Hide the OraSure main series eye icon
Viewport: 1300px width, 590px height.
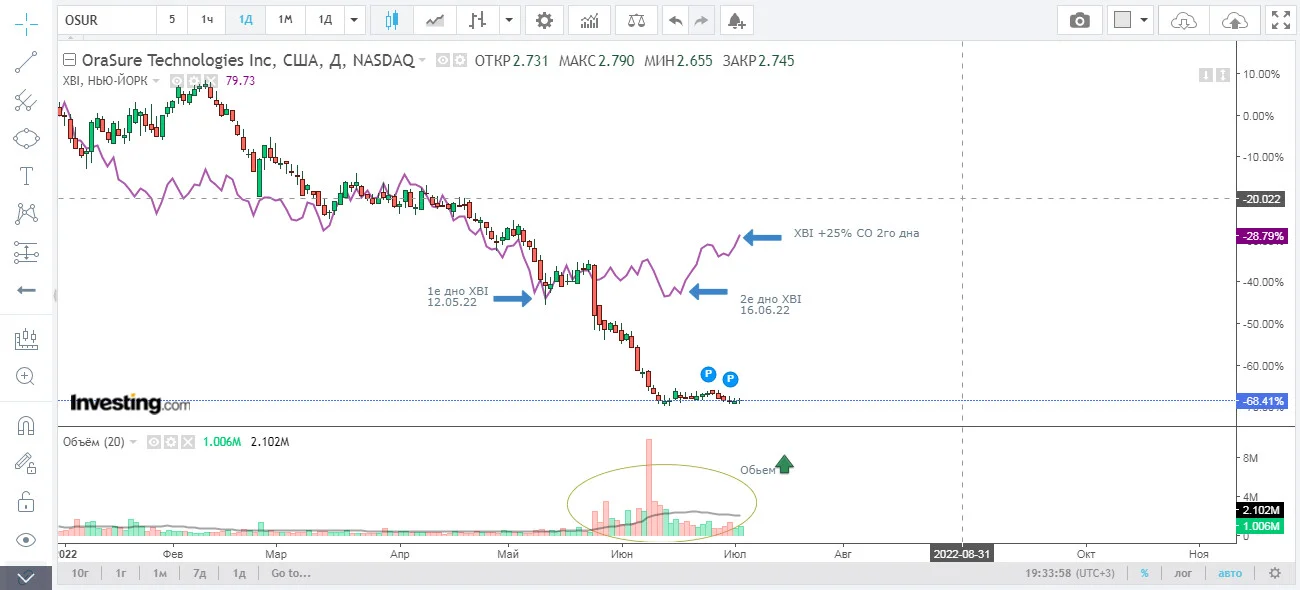pyautogui.click(x=444, y=60)
